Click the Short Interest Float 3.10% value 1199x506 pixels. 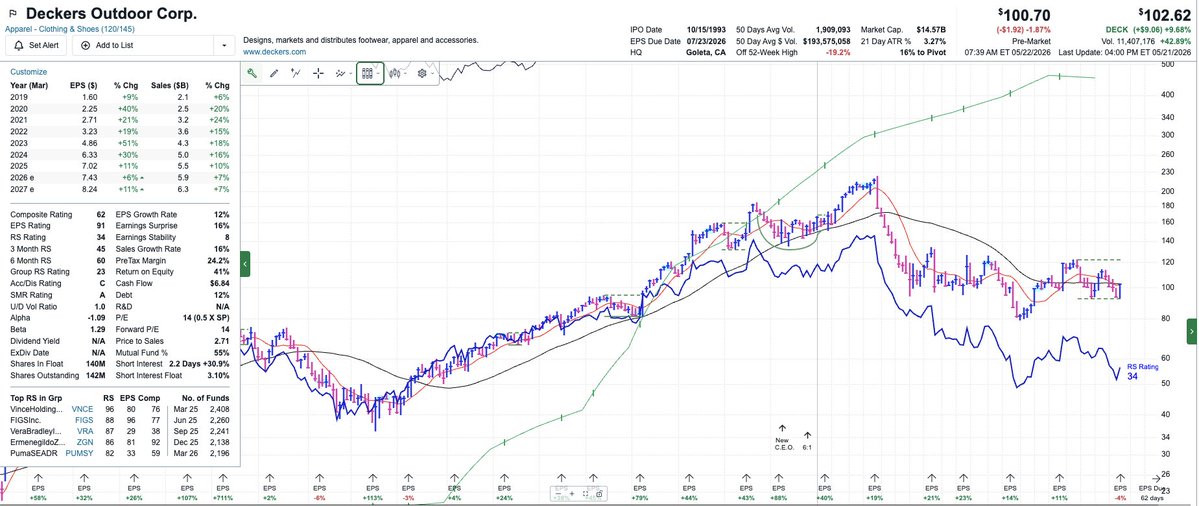pos(217,375)
